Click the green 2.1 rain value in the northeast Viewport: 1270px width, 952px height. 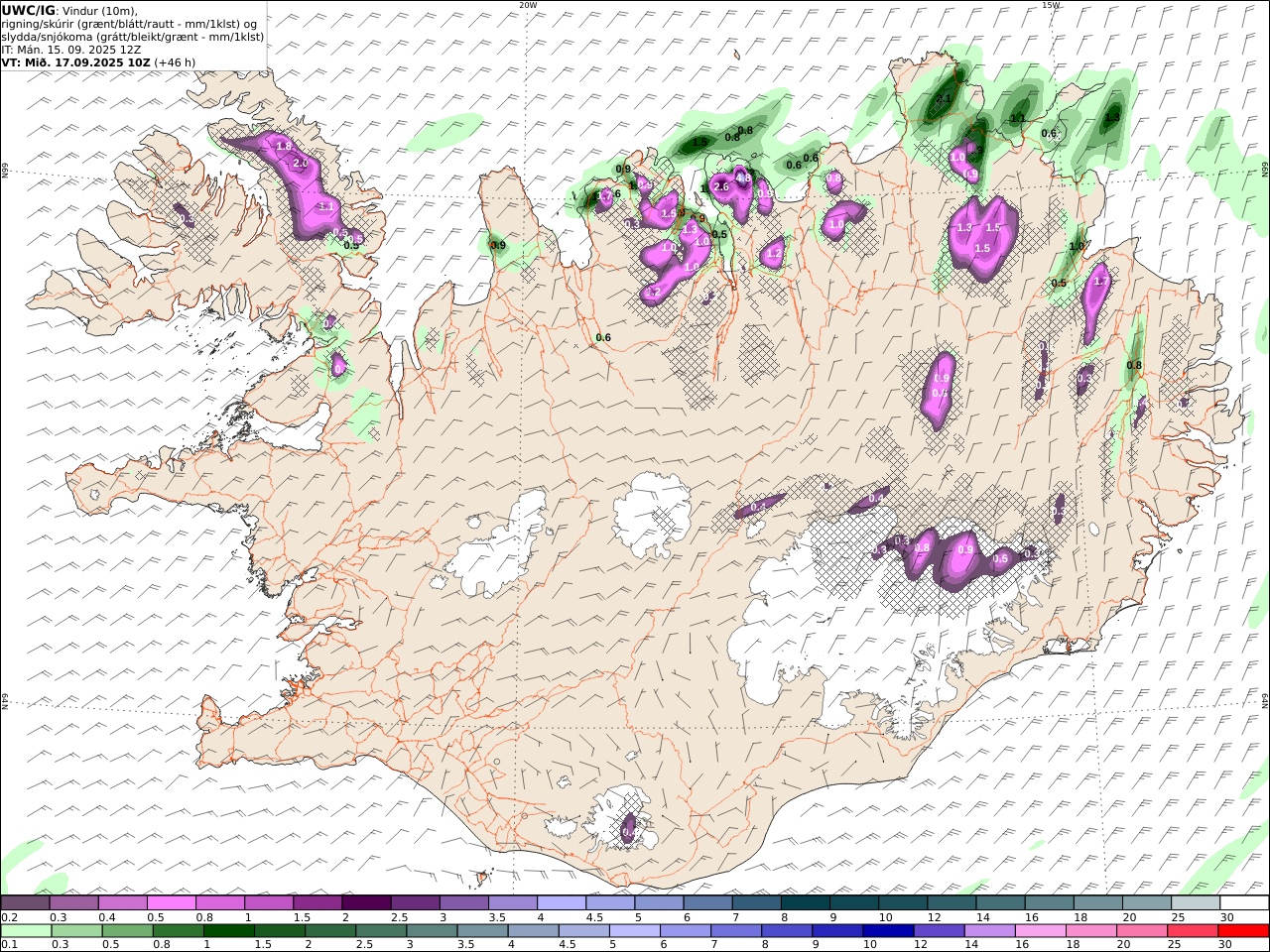[943, 99]
